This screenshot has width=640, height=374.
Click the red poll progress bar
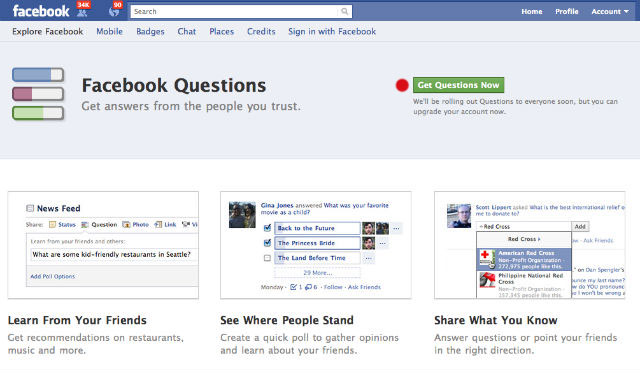38,94
